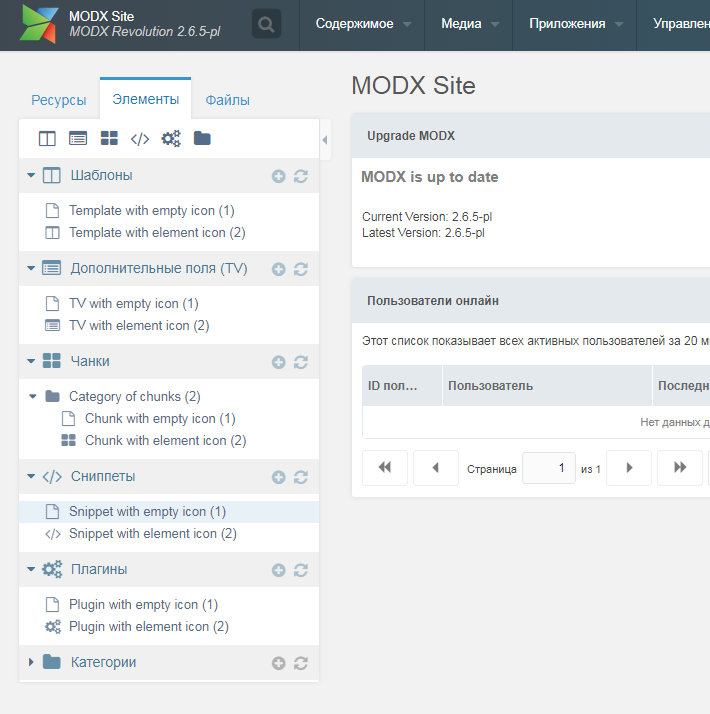Go to next page of users grid
Screen dimensions: 710x714
629,468
